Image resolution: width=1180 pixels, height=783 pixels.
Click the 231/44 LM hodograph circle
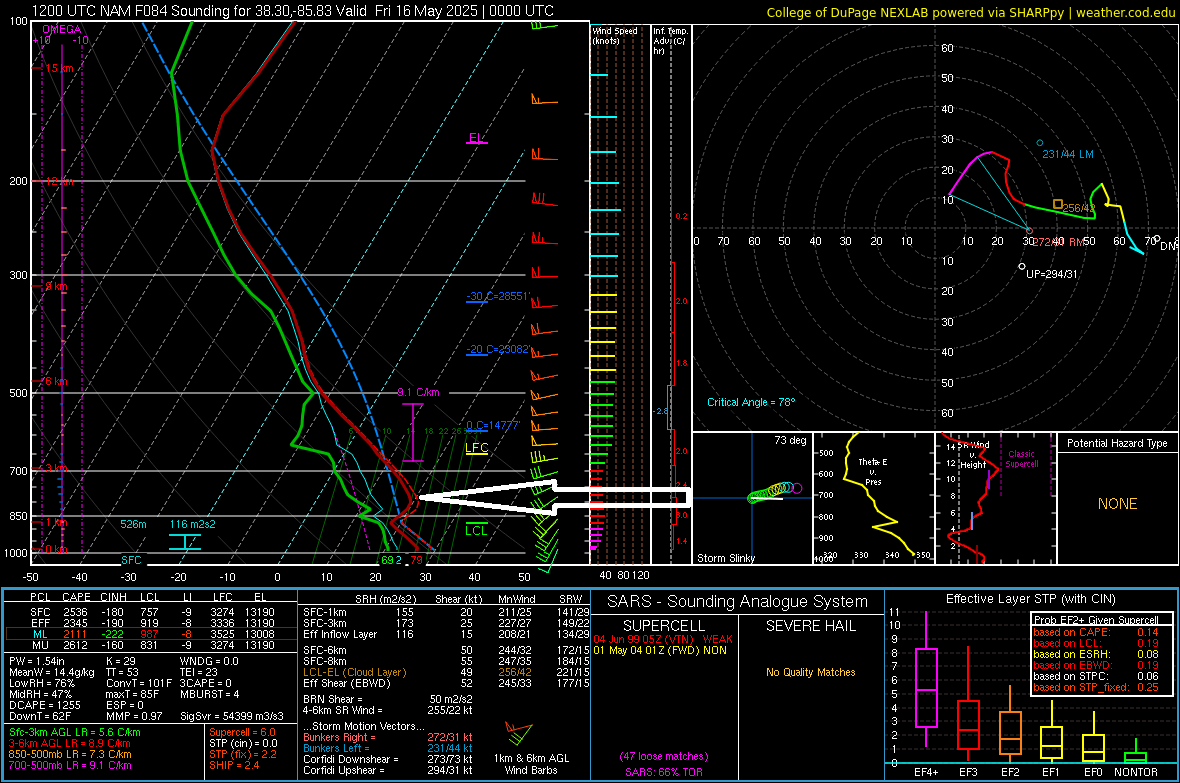pos(1040,143)
